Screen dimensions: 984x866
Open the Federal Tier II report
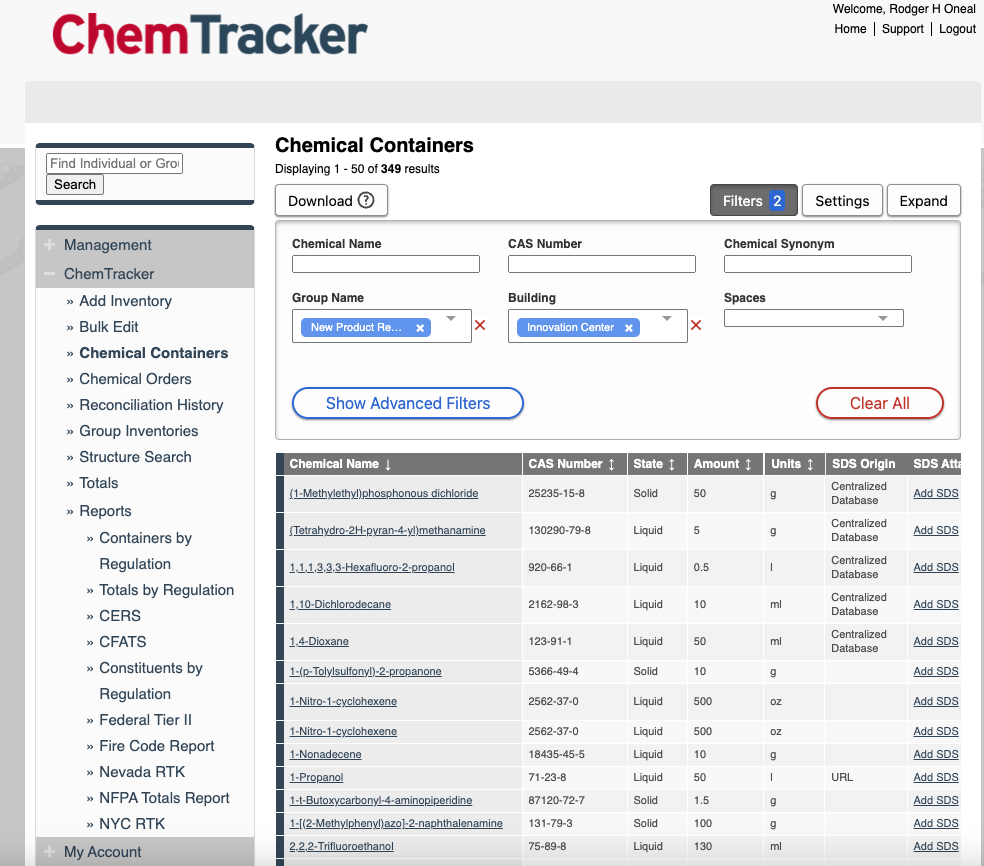145,720
